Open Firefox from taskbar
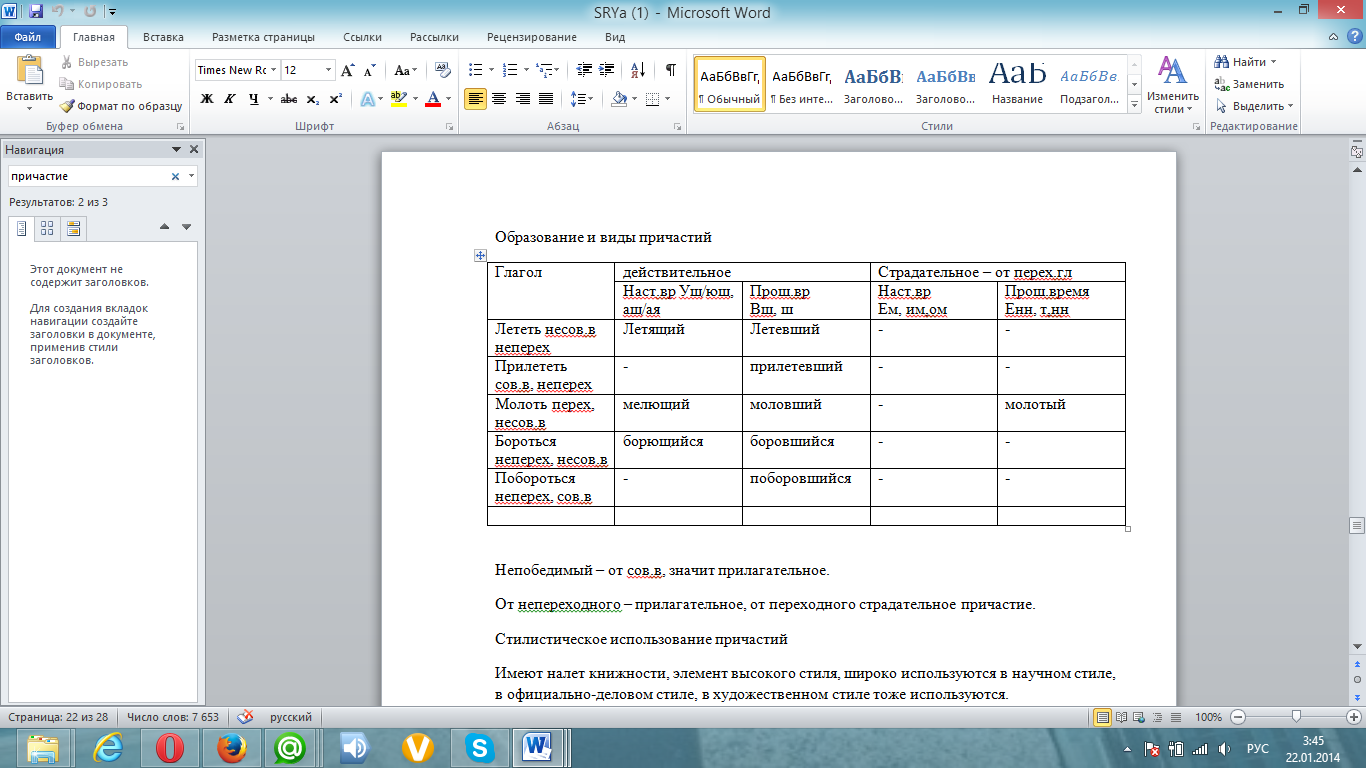 (232, 747)
